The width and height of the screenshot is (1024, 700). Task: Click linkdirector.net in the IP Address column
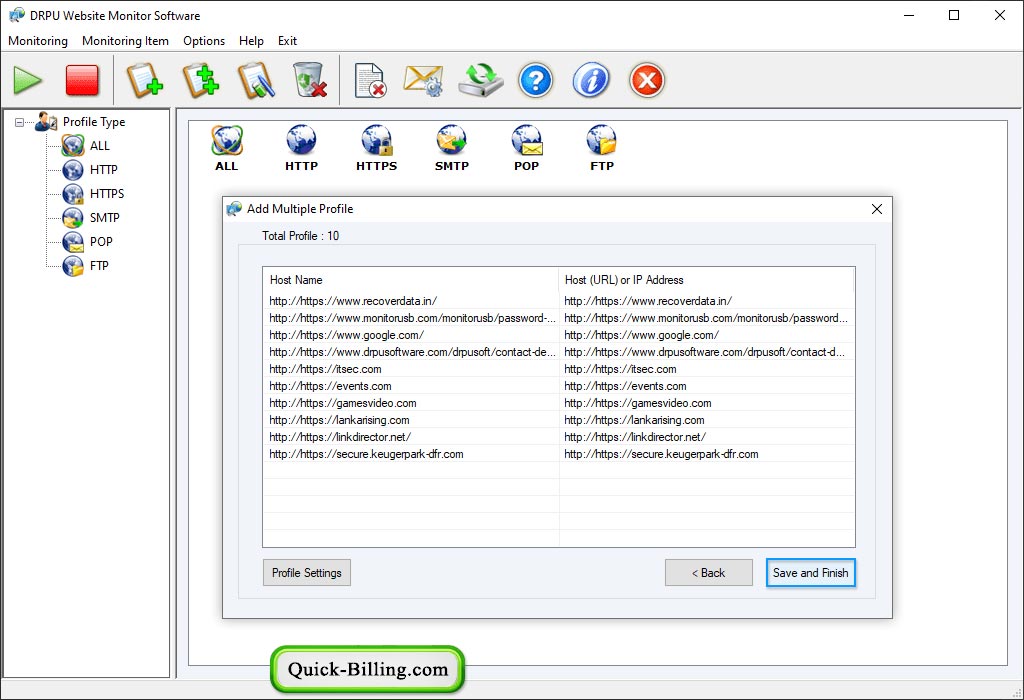click(635, 437)
